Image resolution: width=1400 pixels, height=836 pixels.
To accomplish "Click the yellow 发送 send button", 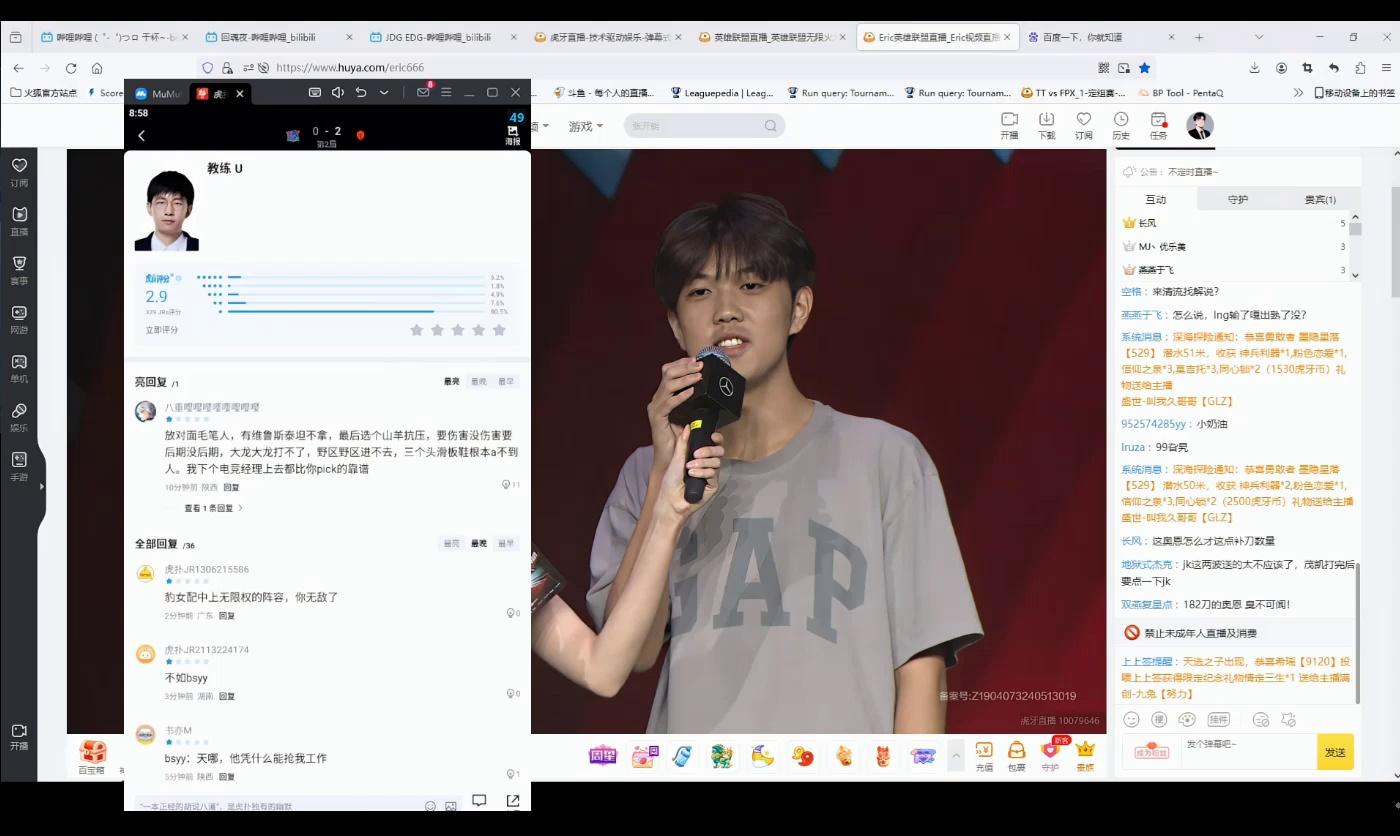I will coord(1334,752).
